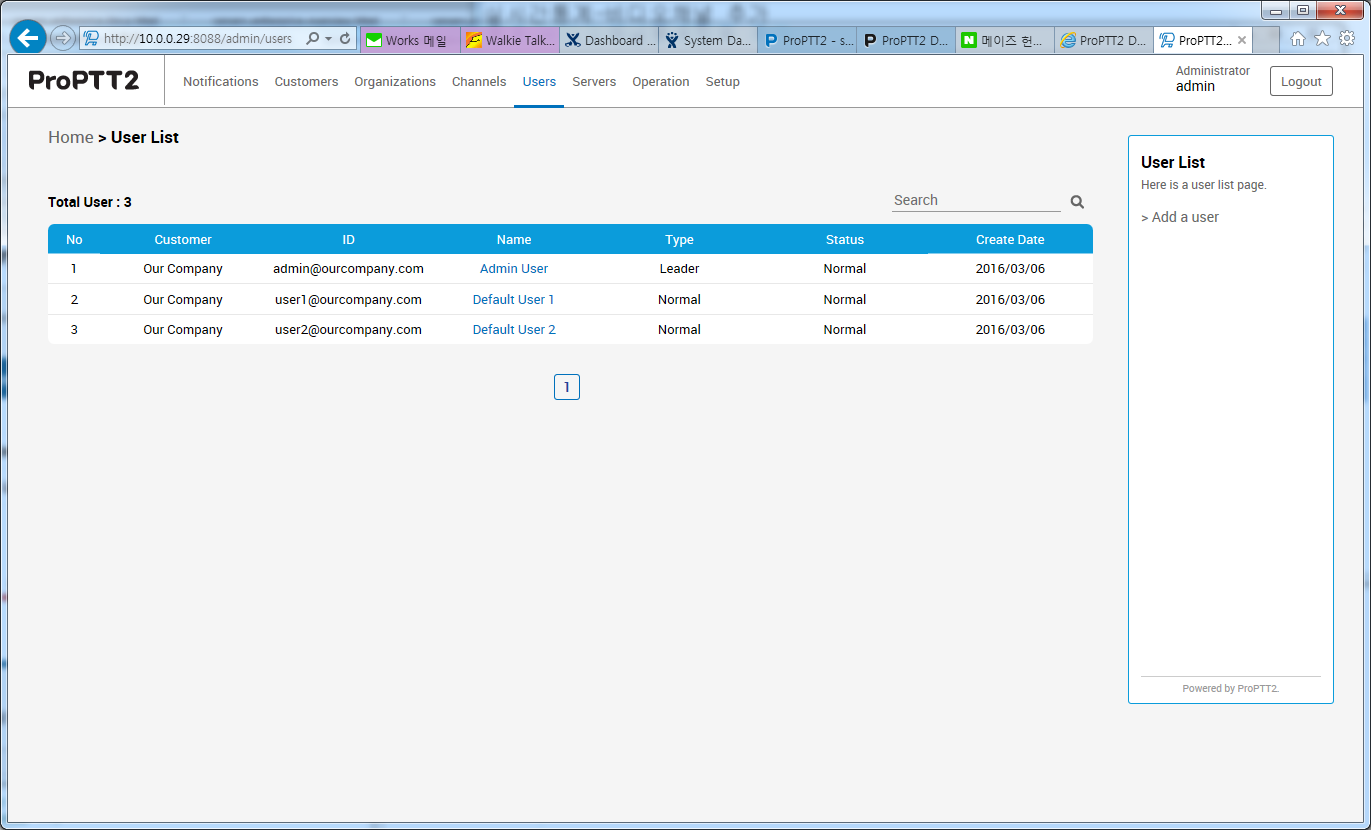
Task: Select page 1 in pagination
Action: (567, 387)
